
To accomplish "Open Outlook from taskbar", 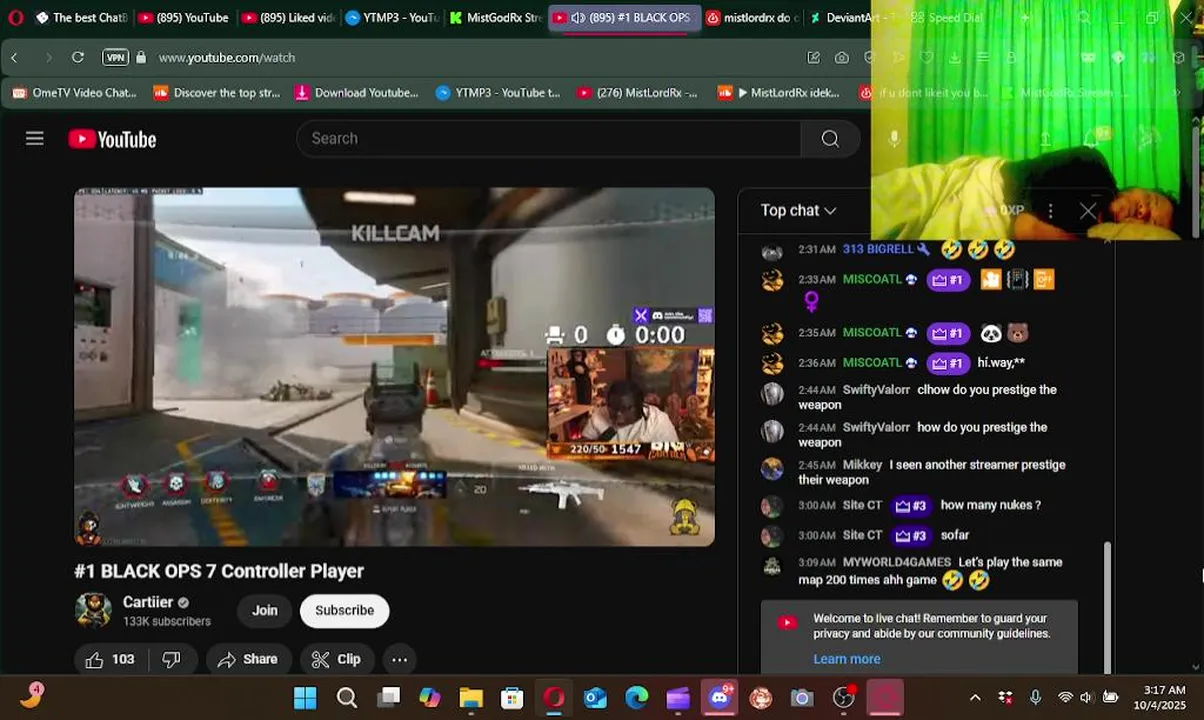I will click(595, 697).
